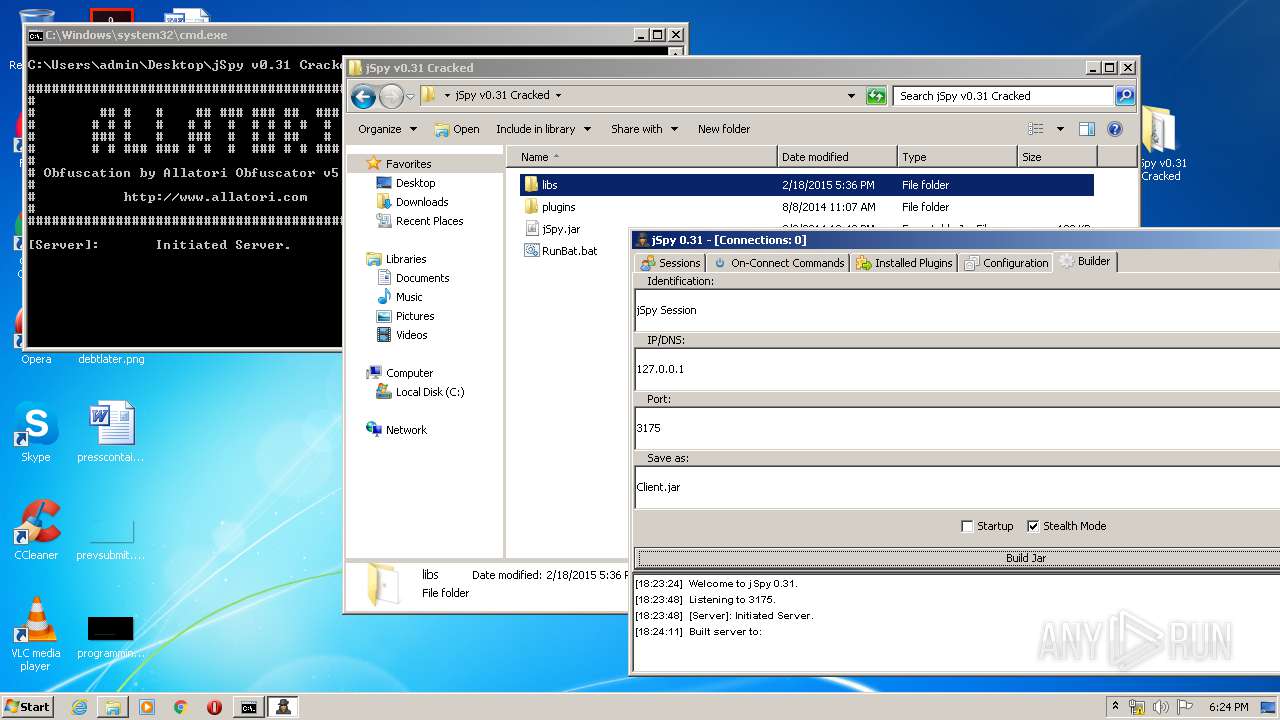The width and height of the screenshot is (1280, 720).
Task: Select the libs folder in Explorer
Action: (x=806, y=185)
